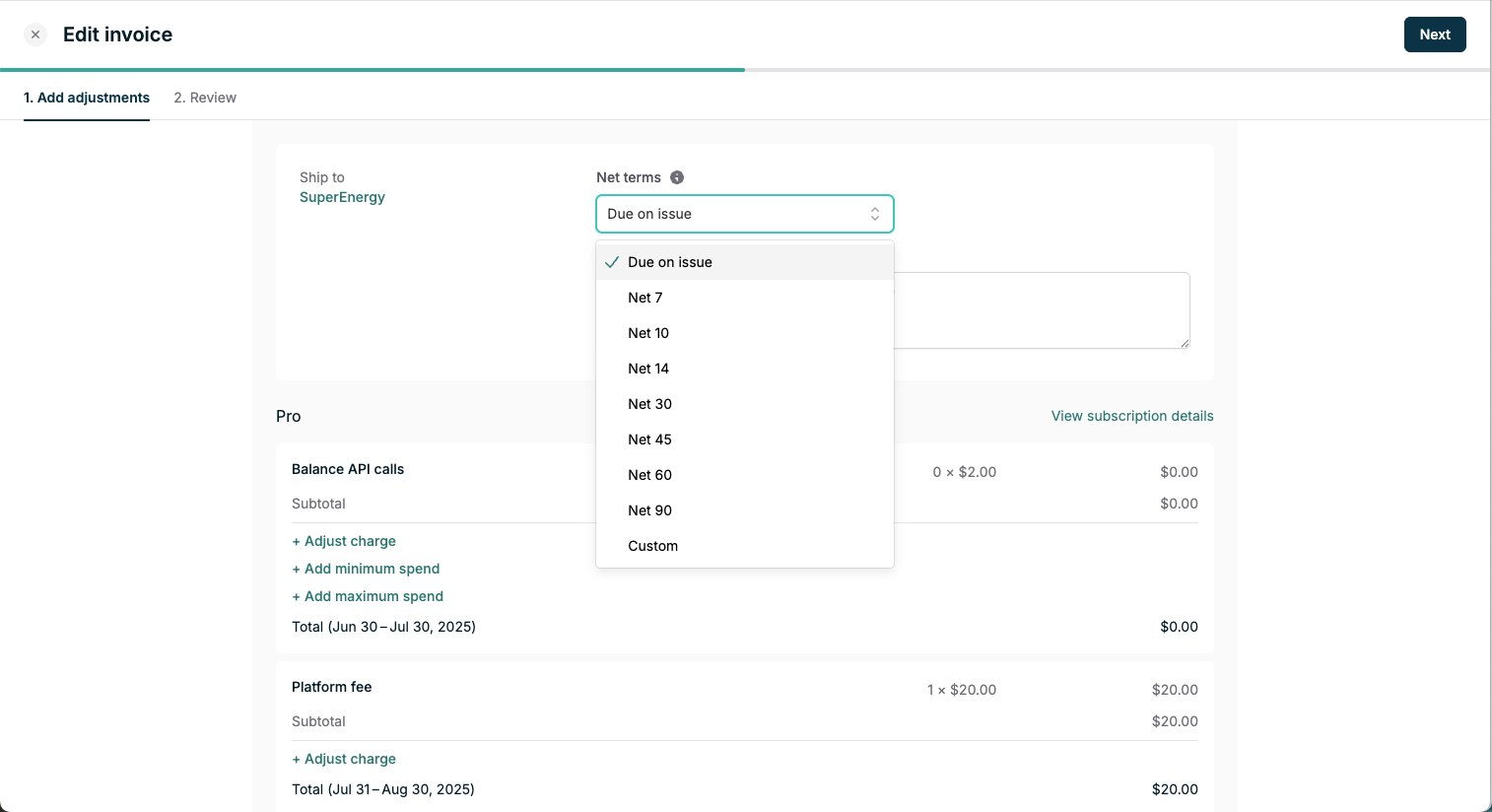Click Adjust charge under Balance API calls

pyautogui.click(x=344, y=541)
